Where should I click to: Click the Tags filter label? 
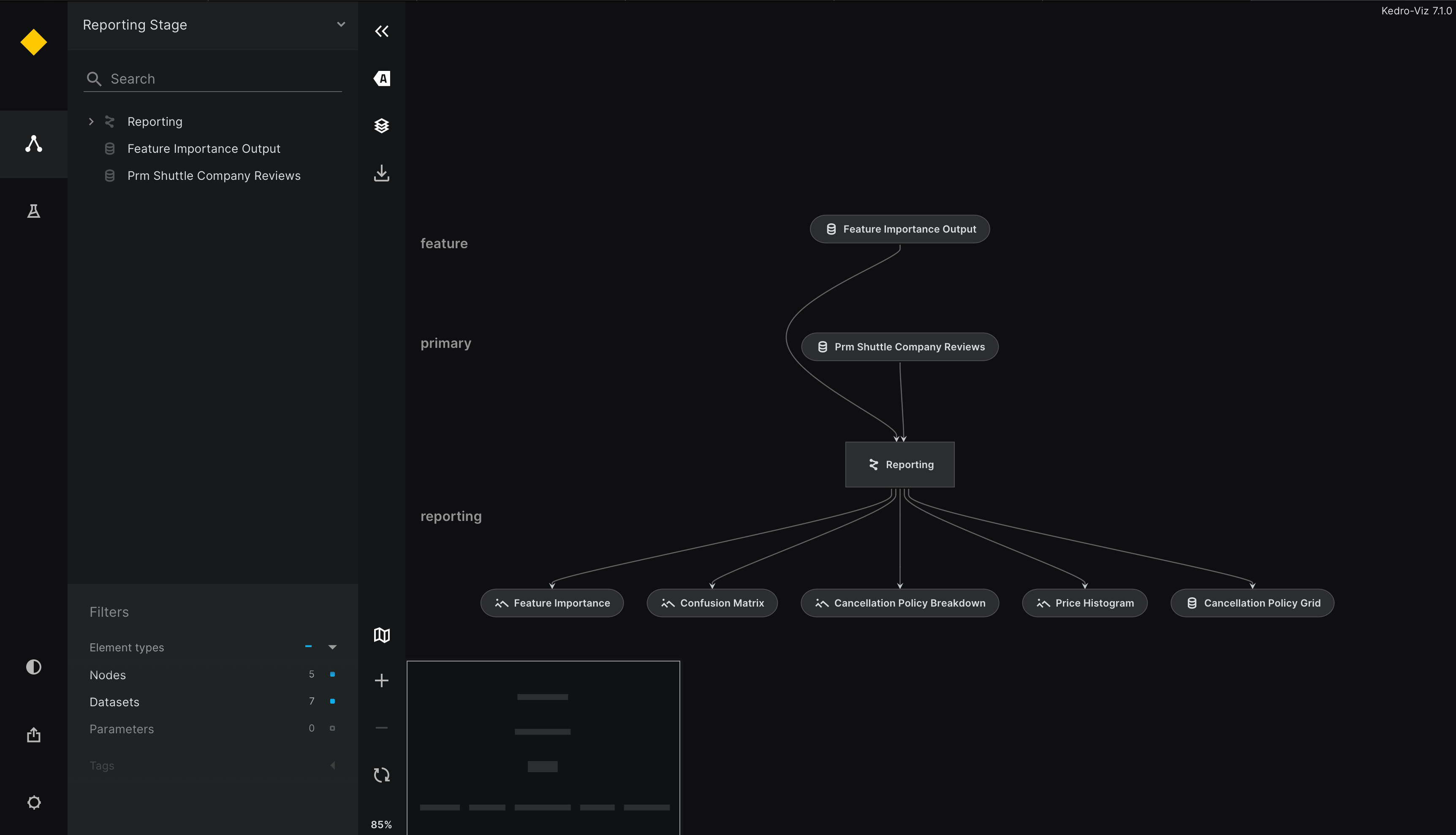pyautogui.click(x=101, y=766)
